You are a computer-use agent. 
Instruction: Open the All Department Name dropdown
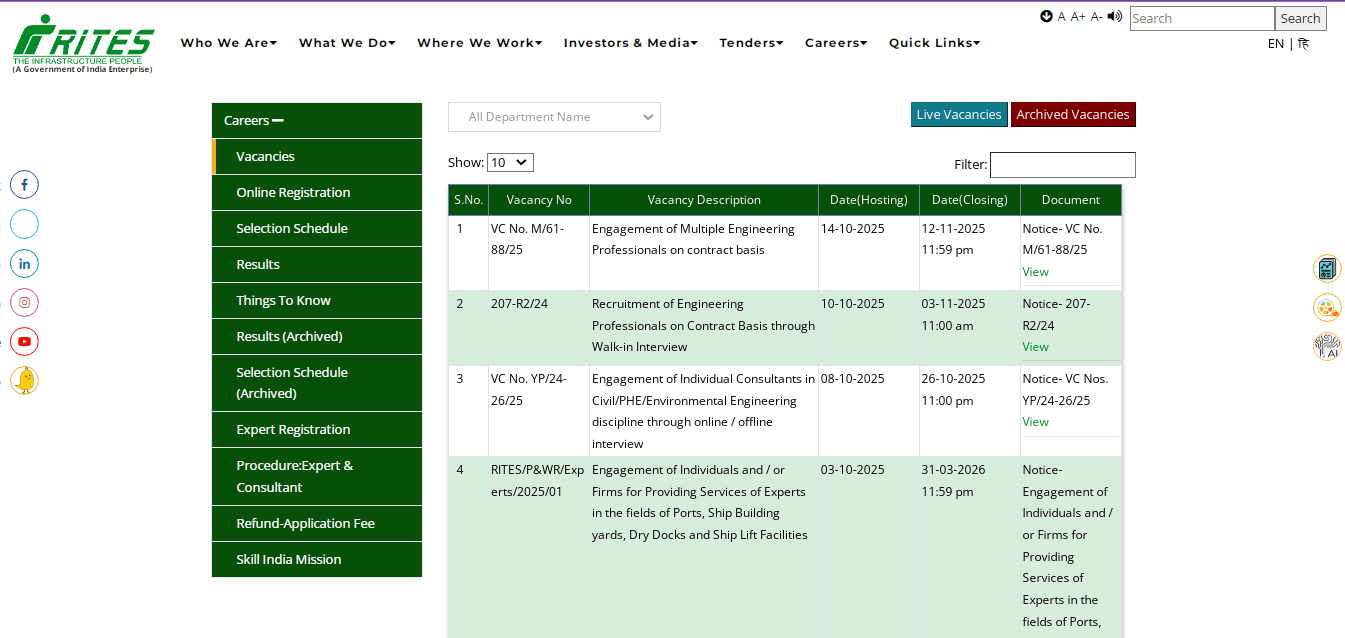tap(554, 117)
